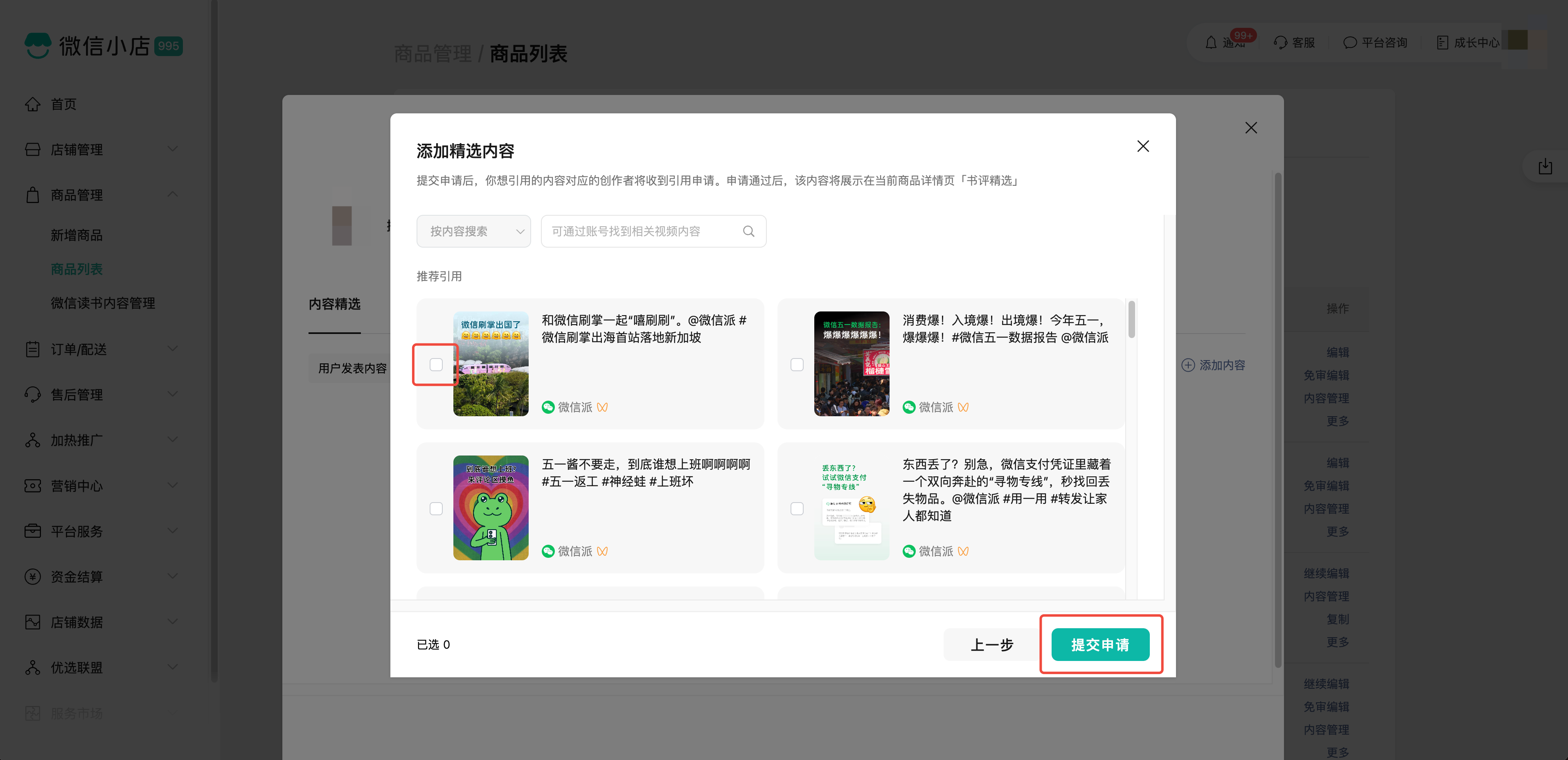Click the first 继续编辑 link in 操作 column
The width and height of the screenshot is (1568, 760).
tap(1326, 574)
